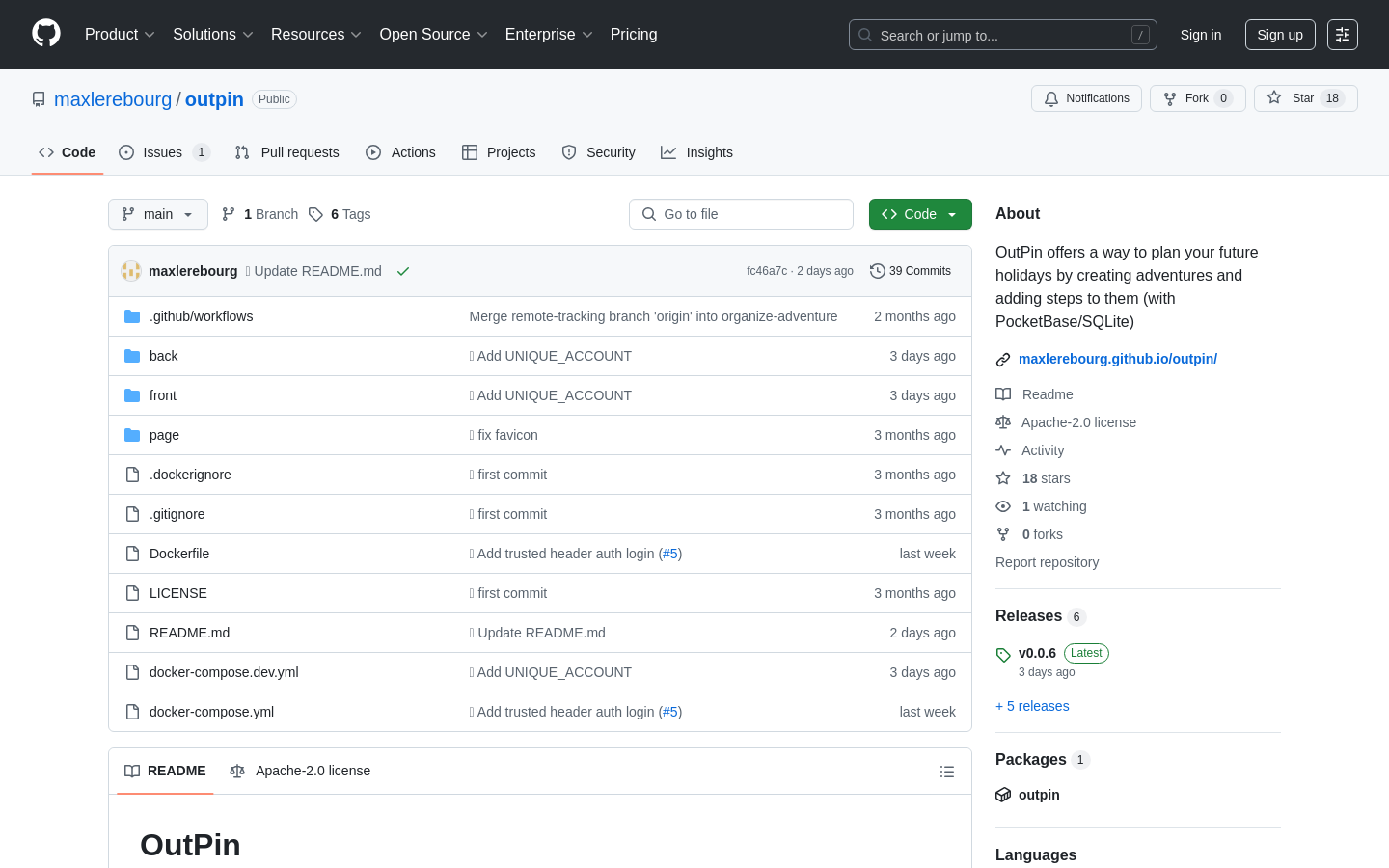
Task: Click the Notifications bell button
Action: pyautogui.click(x=1086, y=98)
